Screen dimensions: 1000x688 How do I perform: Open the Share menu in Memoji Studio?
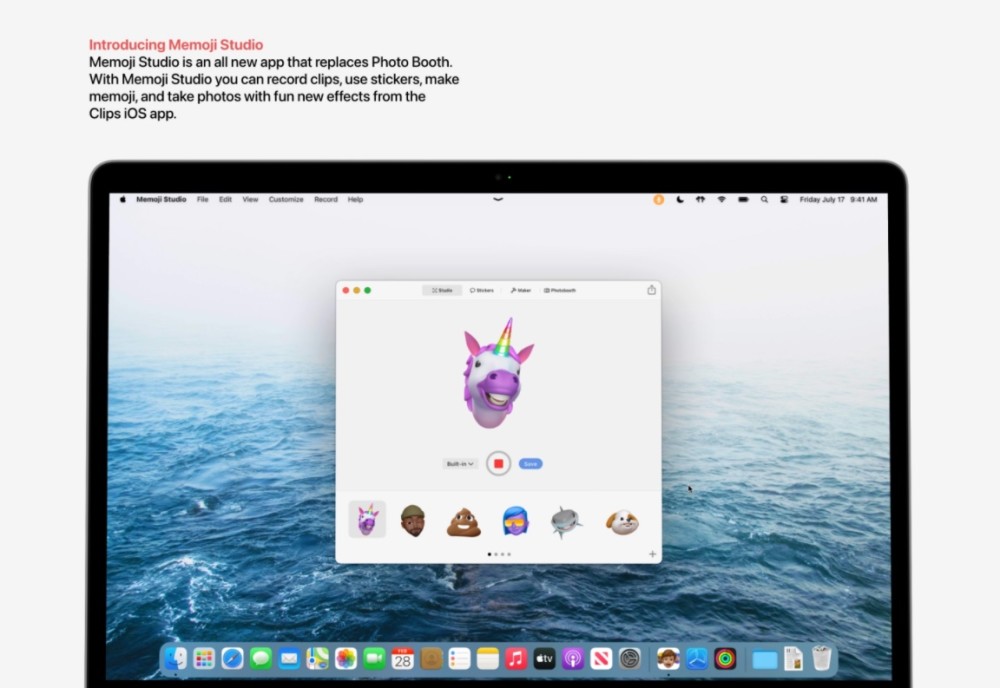point(651,289)
